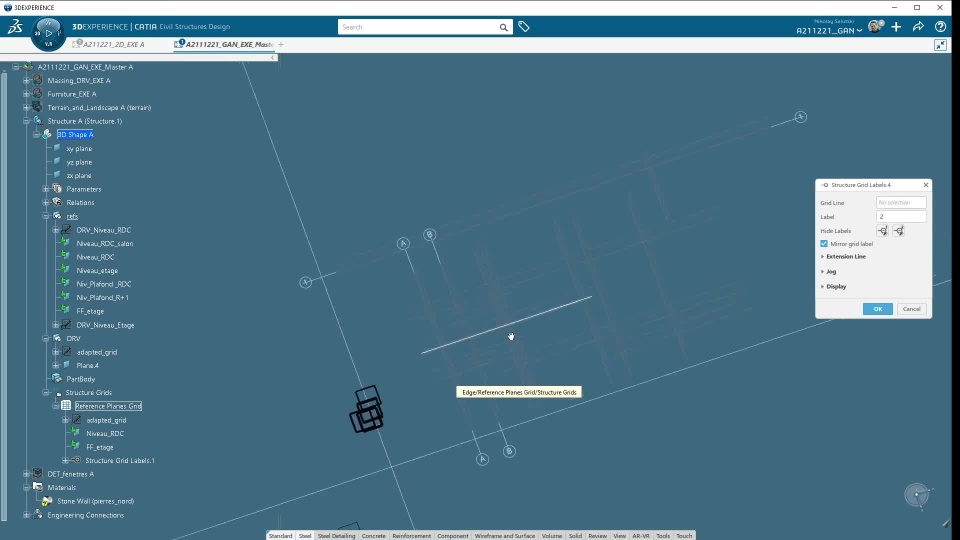Open the help question mark icon

(940, 27)
